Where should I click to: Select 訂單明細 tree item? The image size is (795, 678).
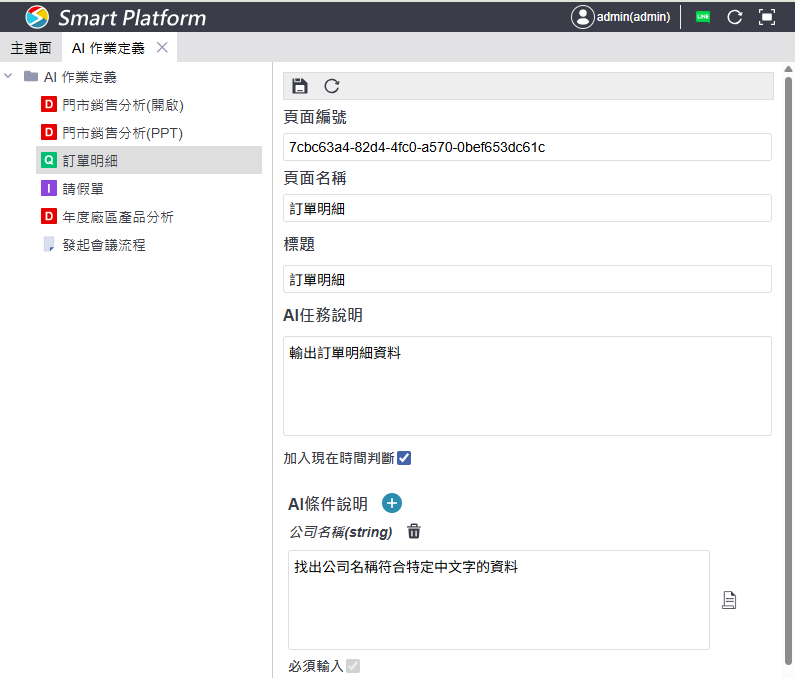(149, 160)
